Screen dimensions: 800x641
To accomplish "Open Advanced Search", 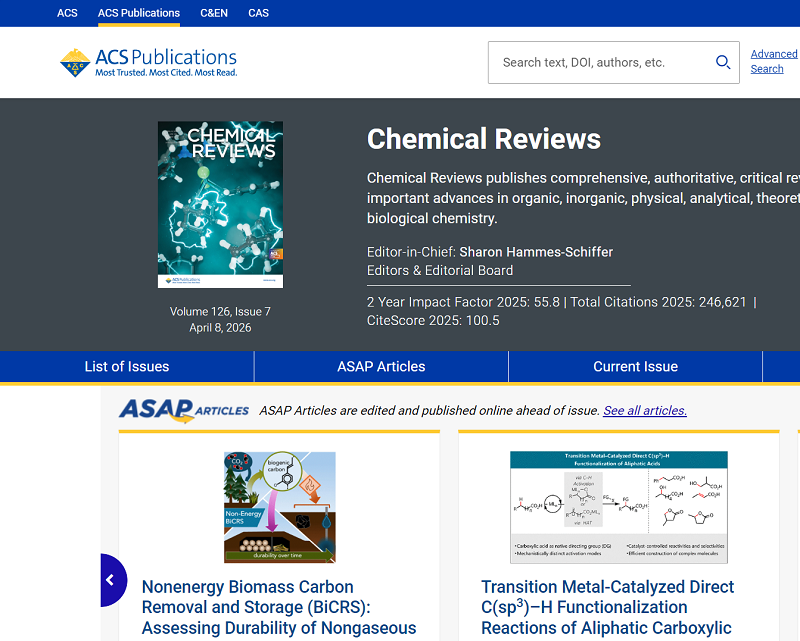I will [773, 61].
